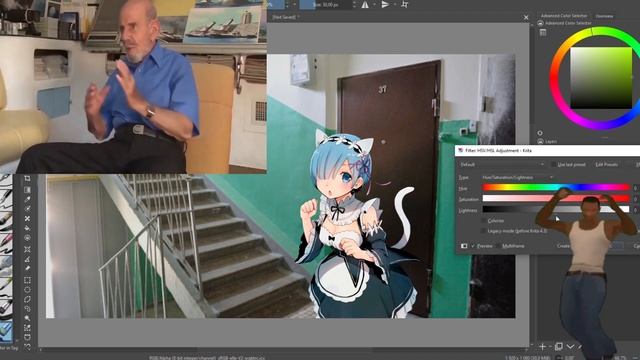Image resolution: width=640 pixels, height=360 pixels.
Task: Toggle the Multiframe checkbox
Action: click(x=499, y=246)
